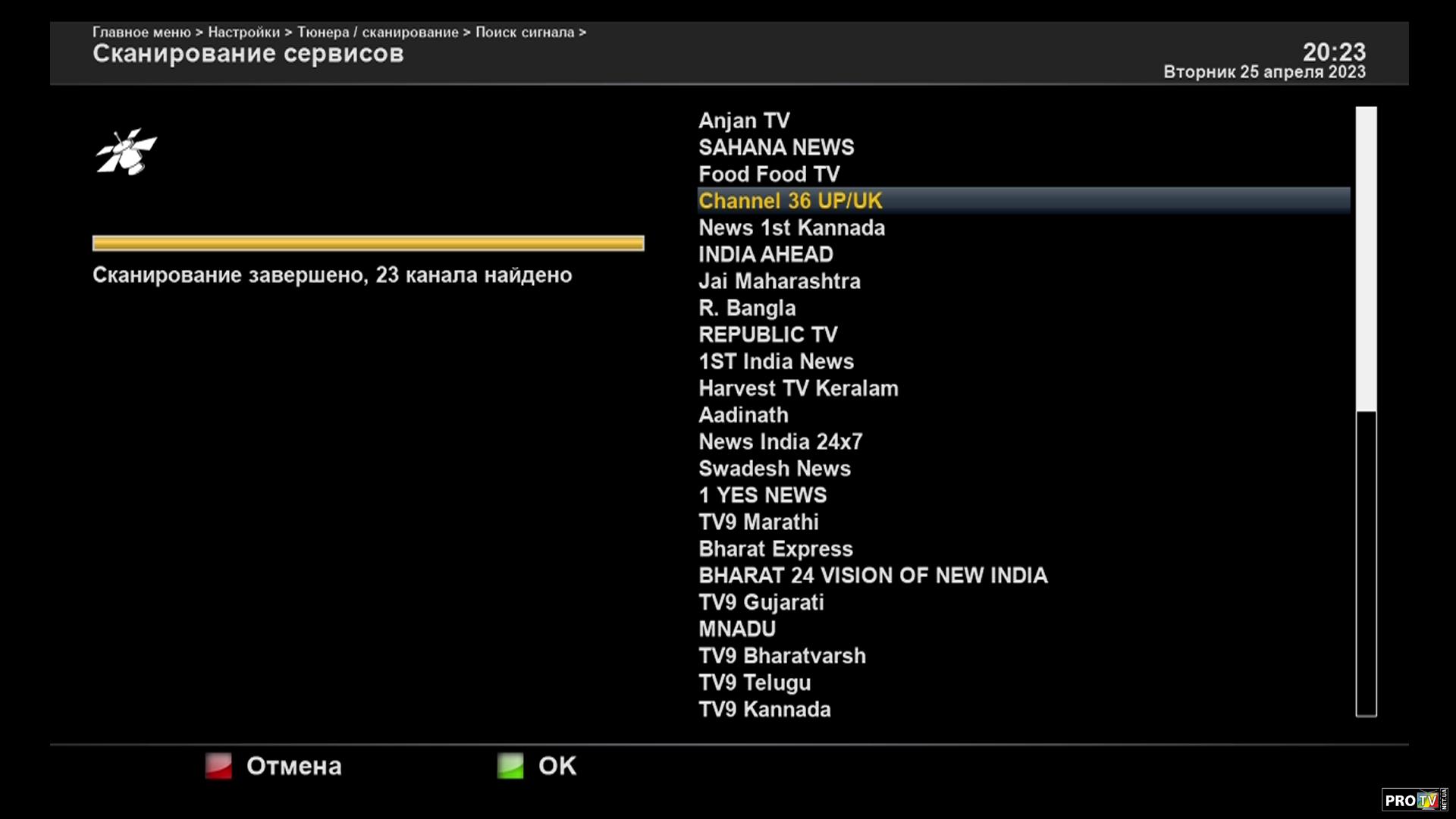This screenshot has width=1456, height=819.
Task: Click Поиск сигнала in the breadcrumb
Action: tap(524, 32)
